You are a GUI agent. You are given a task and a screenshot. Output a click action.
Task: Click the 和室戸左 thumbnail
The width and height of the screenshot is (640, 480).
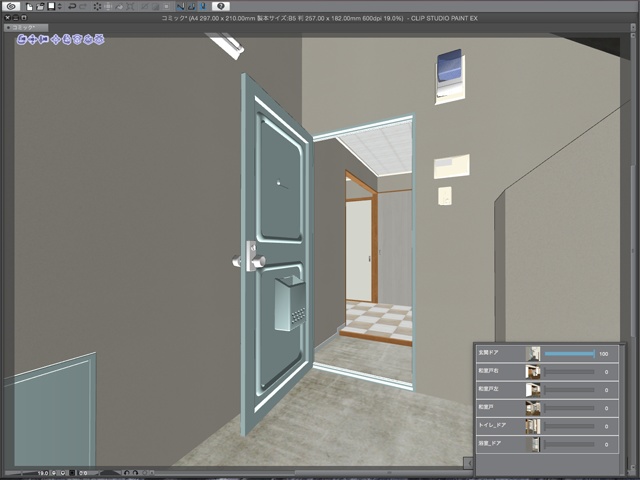click(x=533, y=390)
